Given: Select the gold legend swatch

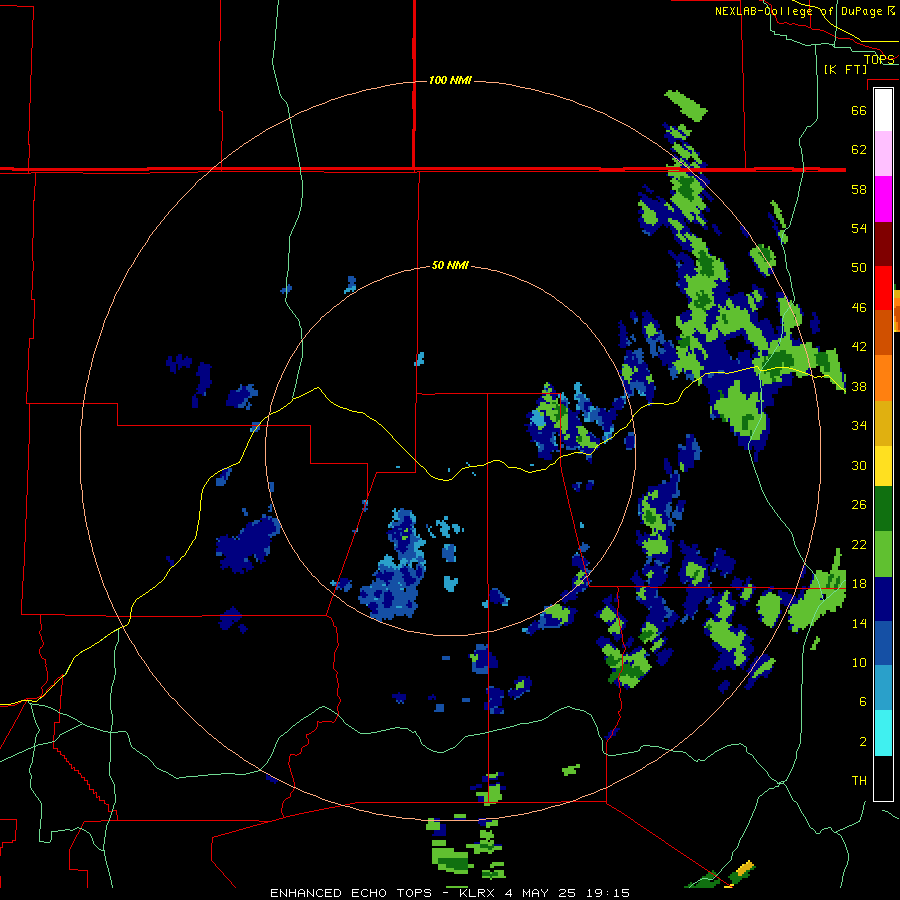Looking at the screenshot, I should [883, 423].
